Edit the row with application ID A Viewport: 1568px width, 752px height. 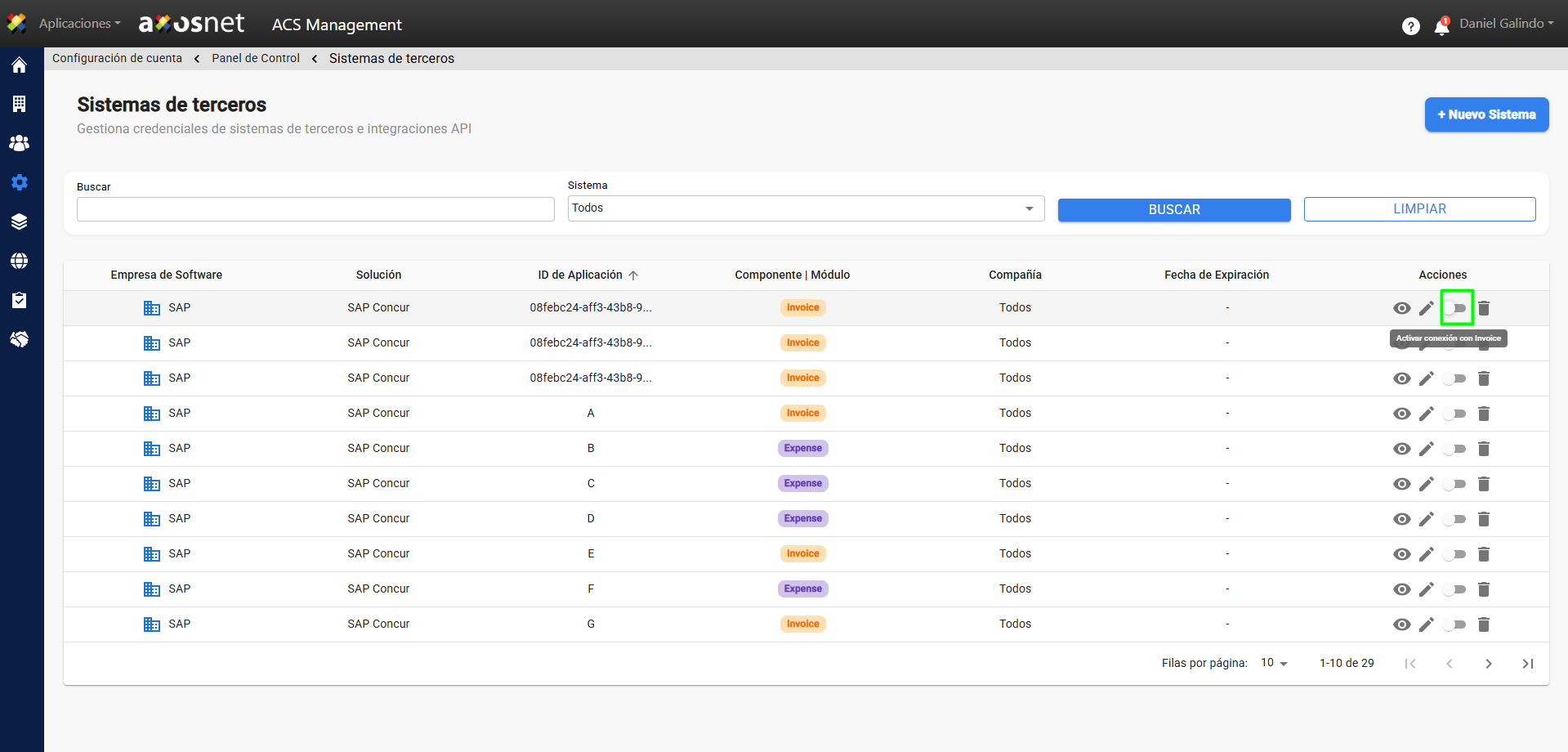(1426, 414)
